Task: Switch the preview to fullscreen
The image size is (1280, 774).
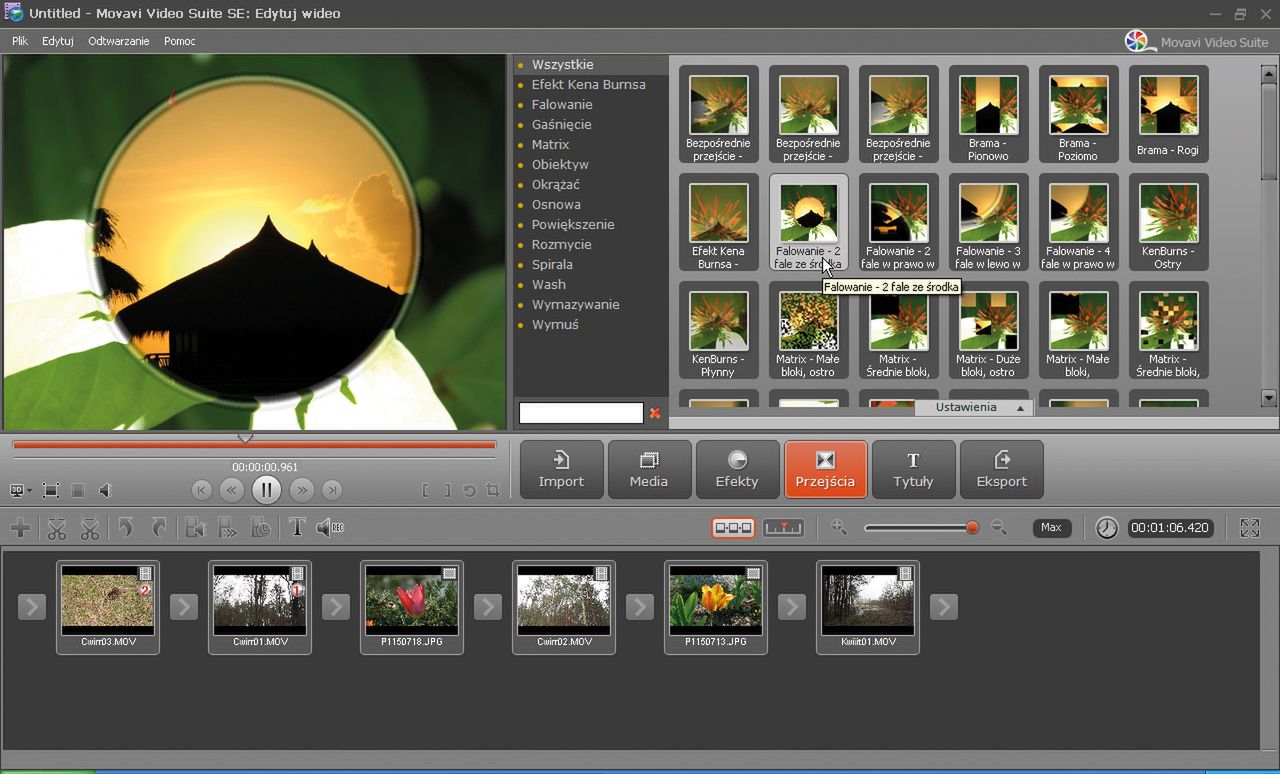Action: coord(50,490)
